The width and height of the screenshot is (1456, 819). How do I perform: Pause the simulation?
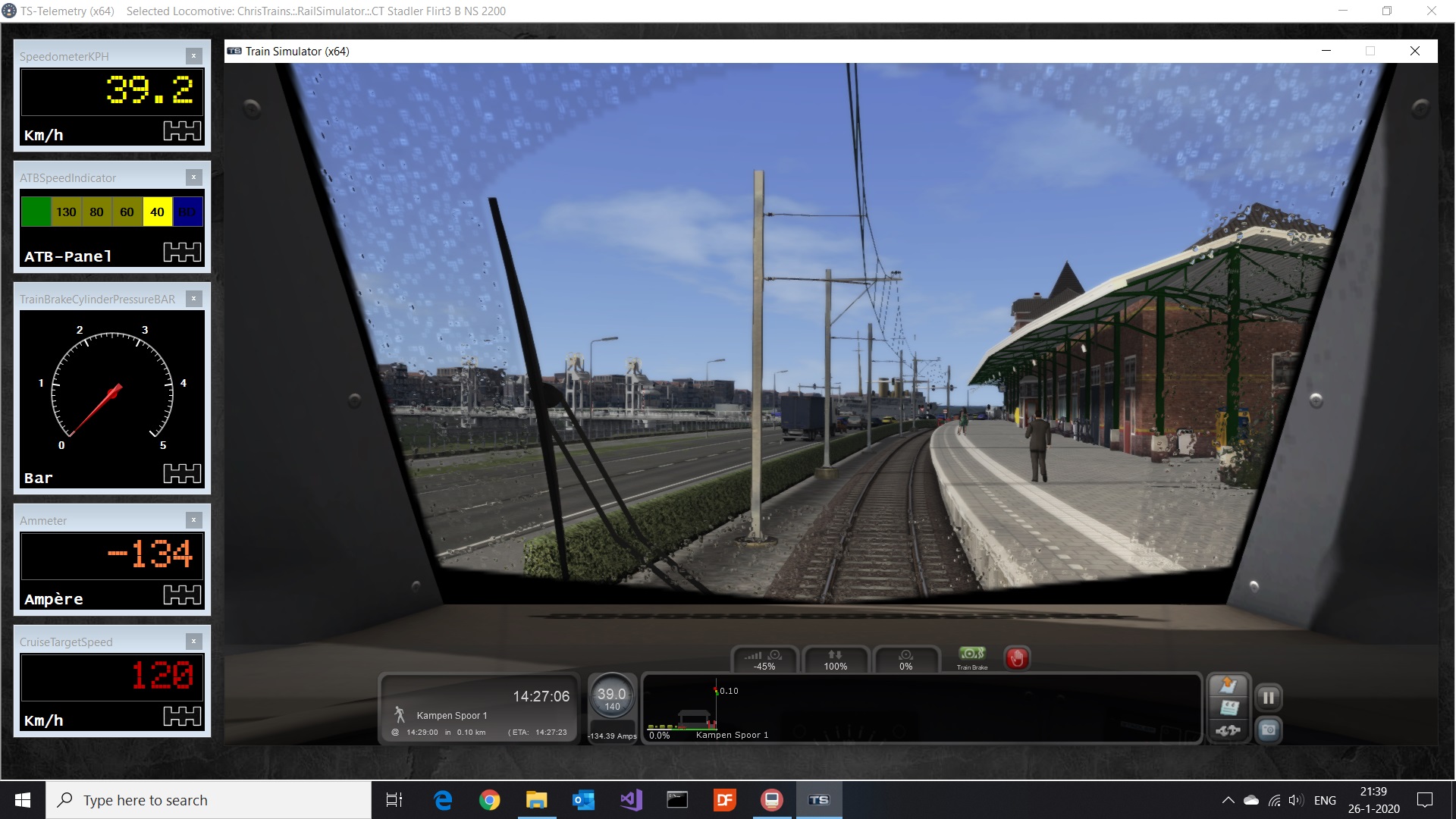1269,698
